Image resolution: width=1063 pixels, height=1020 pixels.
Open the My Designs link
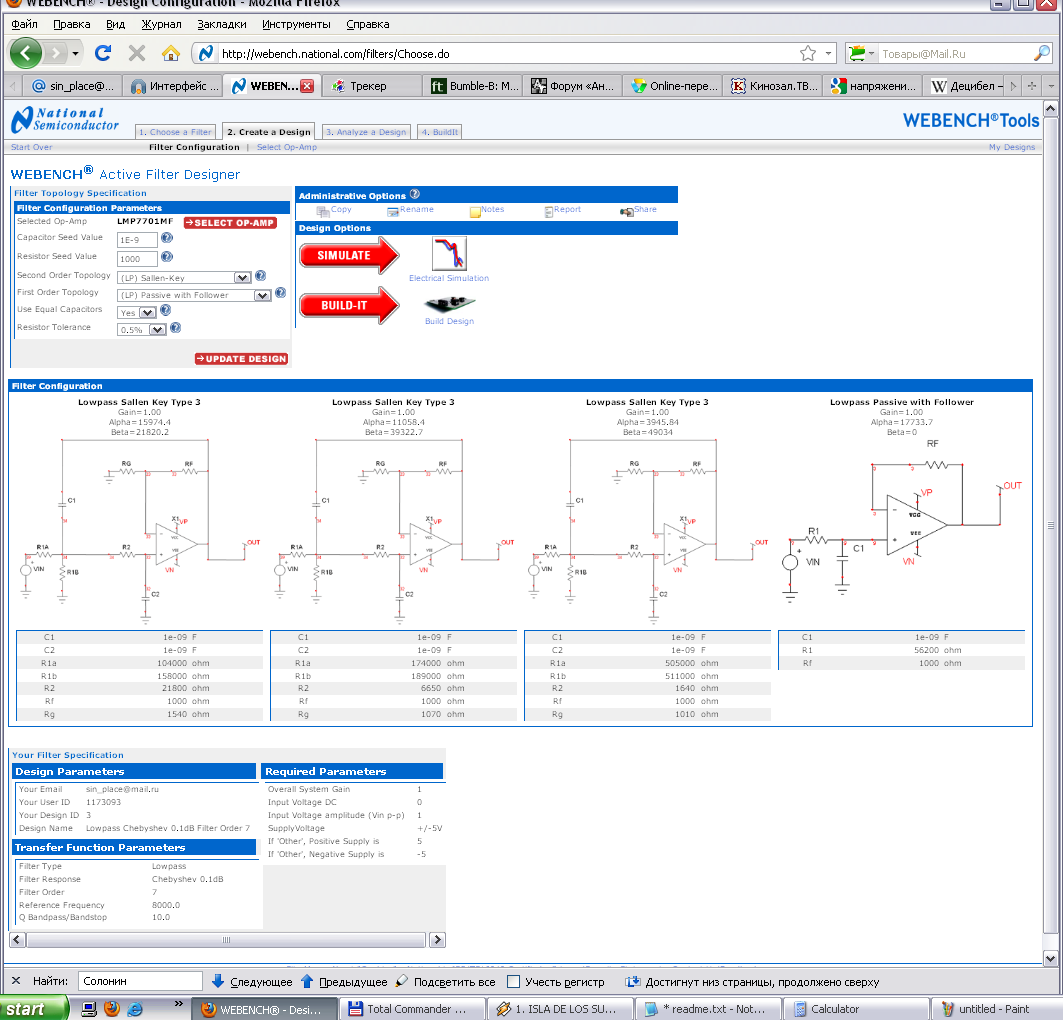(1011, 147)
